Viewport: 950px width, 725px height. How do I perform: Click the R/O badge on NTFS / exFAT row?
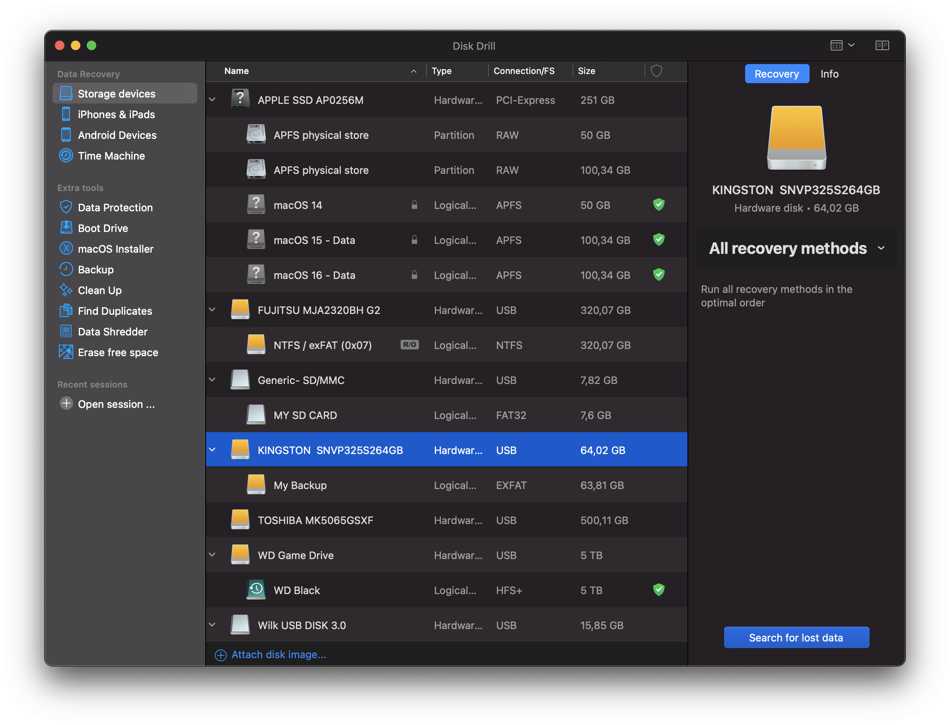[x=410, y=345]
